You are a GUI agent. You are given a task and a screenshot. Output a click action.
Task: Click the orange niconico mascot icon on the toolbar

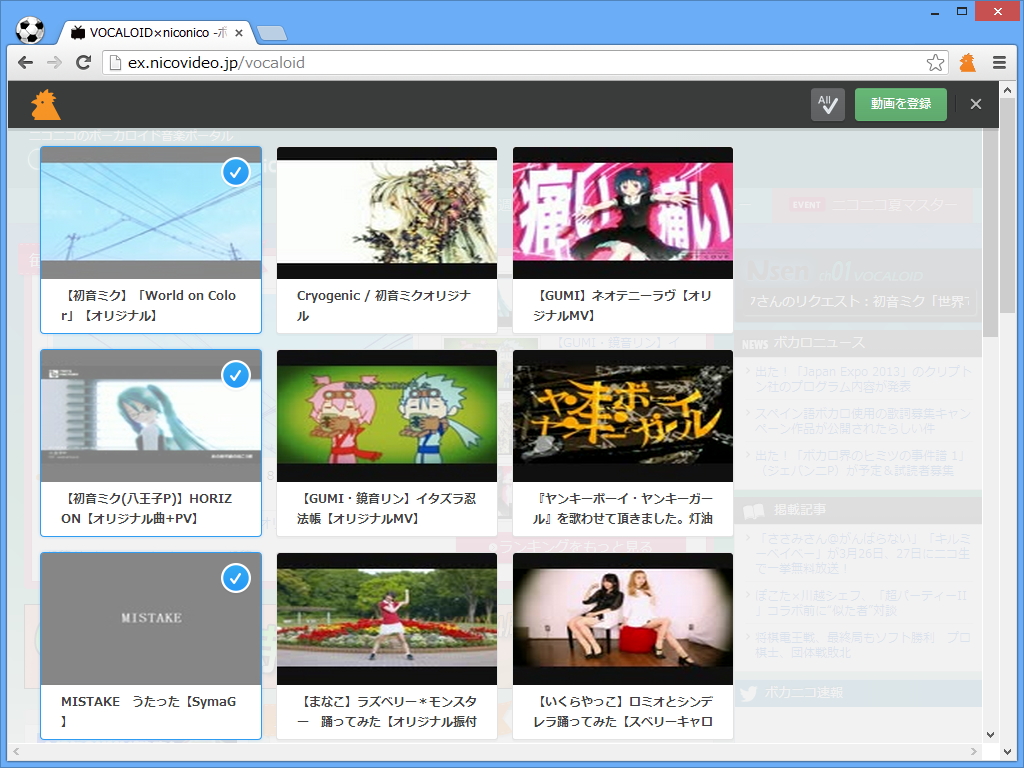(x=45, y=103)
